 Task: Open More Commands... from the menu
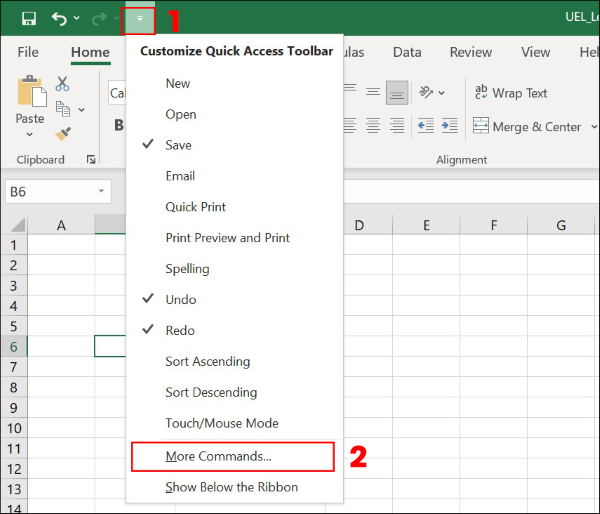(233, 456)
